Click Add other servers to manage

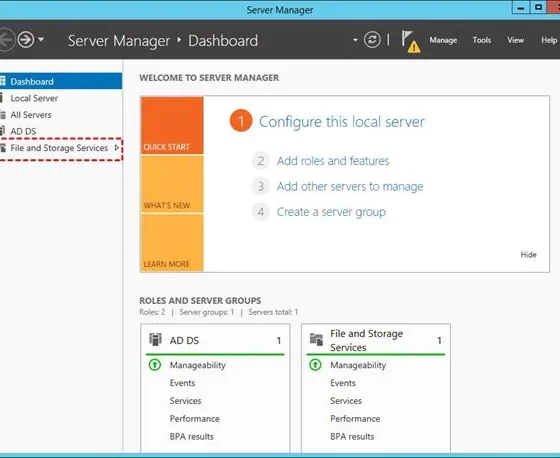[x=350, y=186]
